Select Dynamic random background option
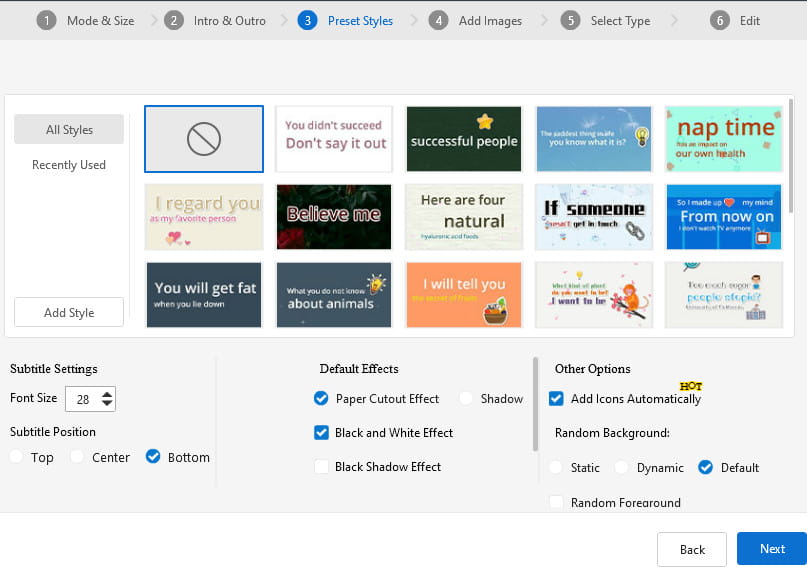 pyautogui.click(x=622, y=468)
